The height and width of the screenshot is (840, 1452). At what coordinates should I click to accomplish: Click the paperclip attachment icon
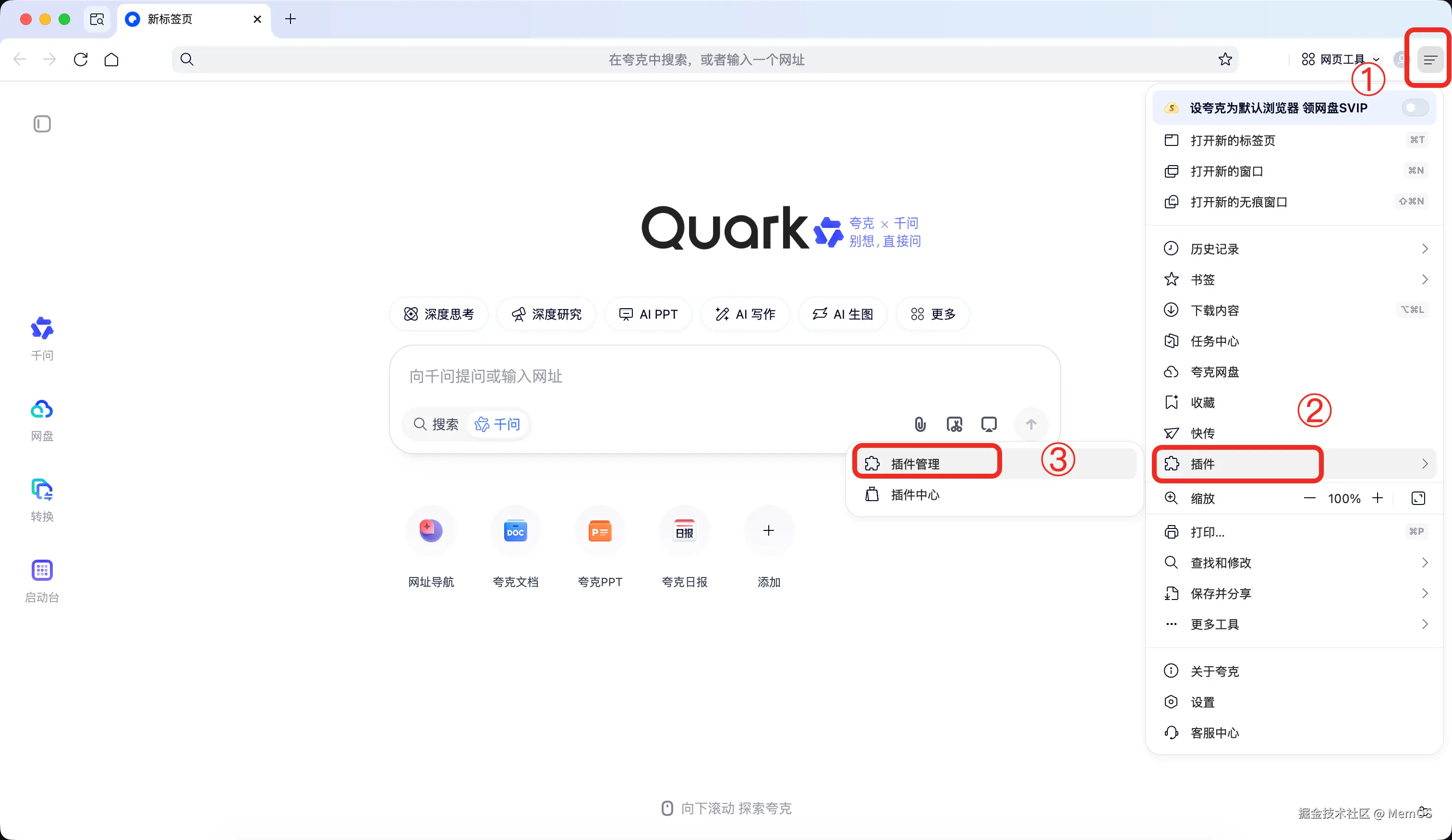pyautogui.click(x=920, y=425)
